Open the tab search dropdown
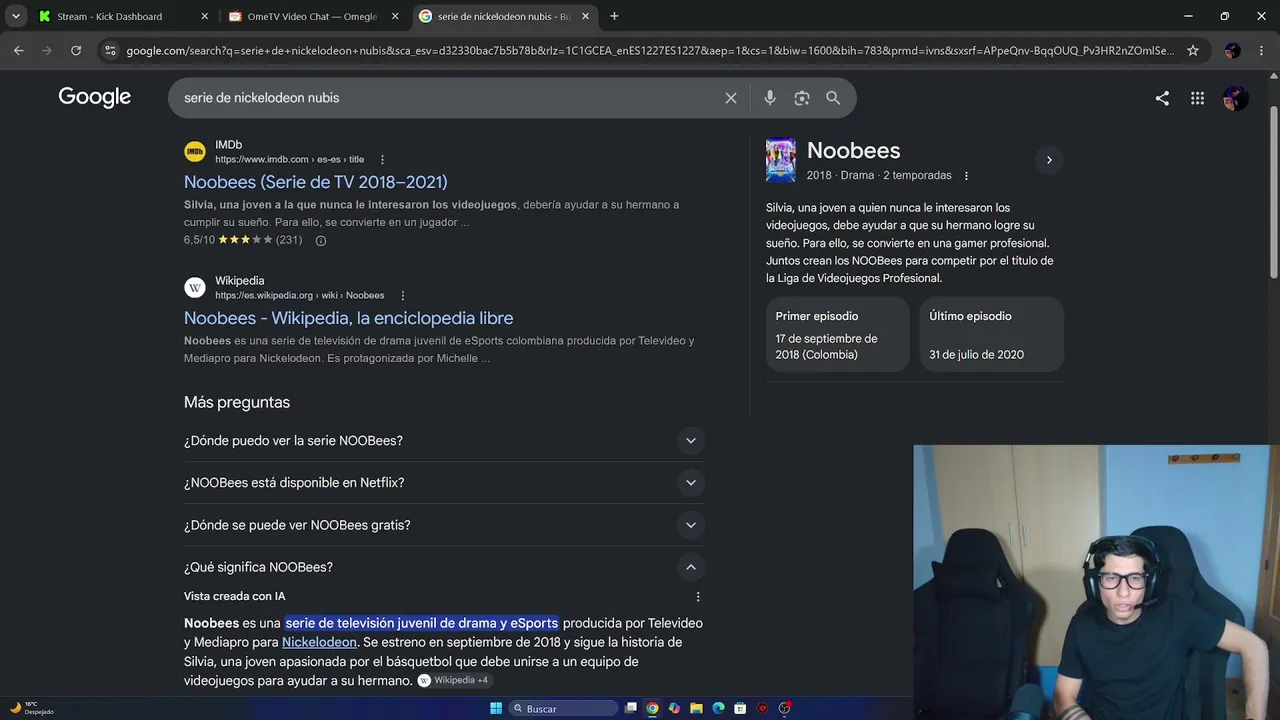Screen dimensions: 1280x720 16,16
